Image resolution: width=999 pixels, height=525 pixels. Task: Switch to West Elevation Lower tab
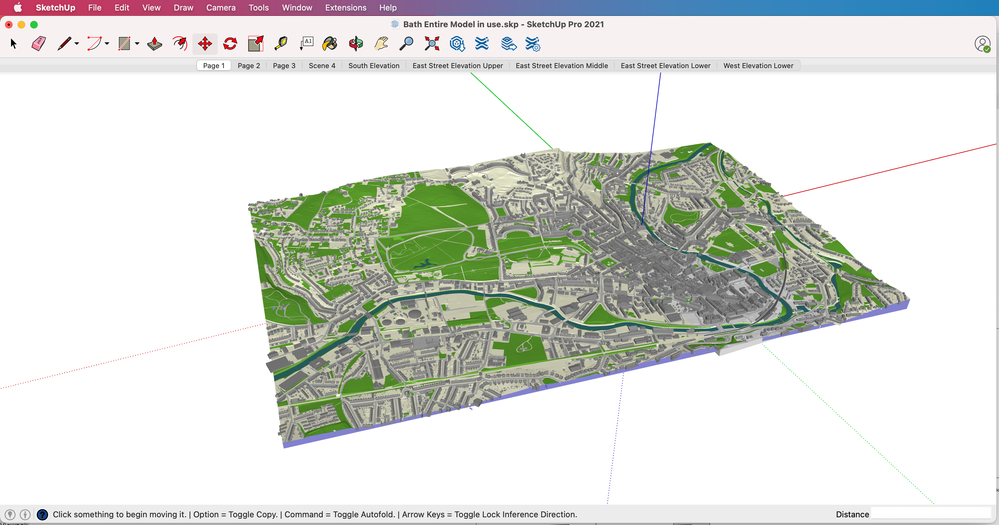click(x=758, y=66)
